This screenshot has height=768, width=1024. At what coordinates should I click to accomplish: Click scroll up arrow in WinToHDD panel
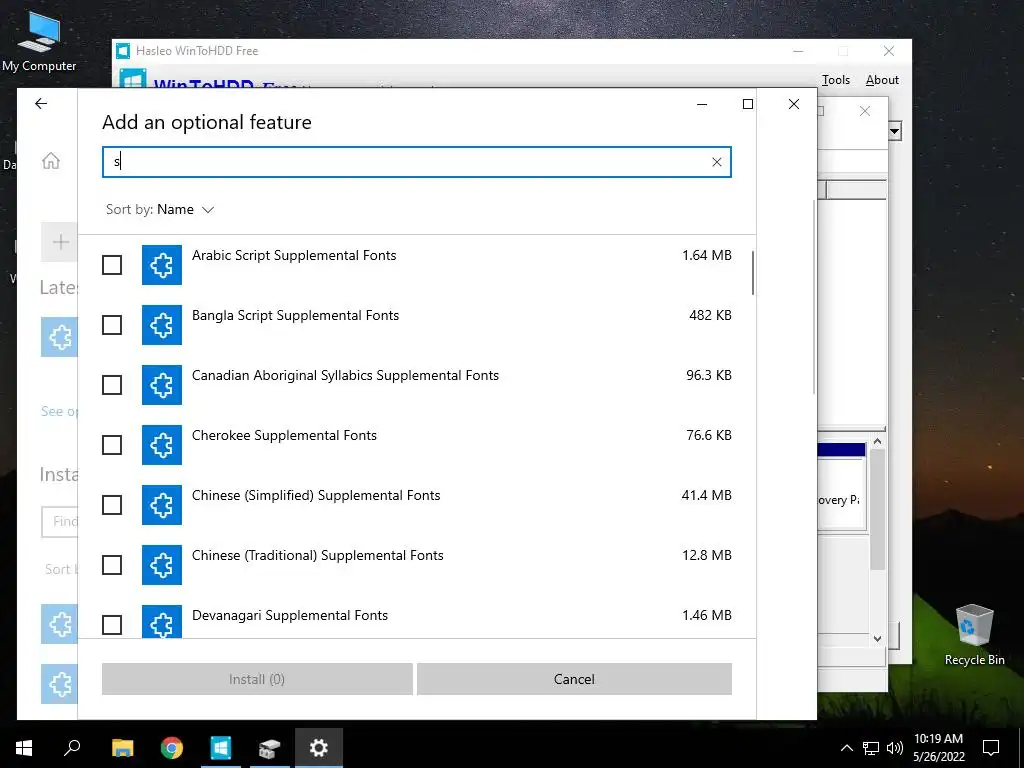pos(878,441)
